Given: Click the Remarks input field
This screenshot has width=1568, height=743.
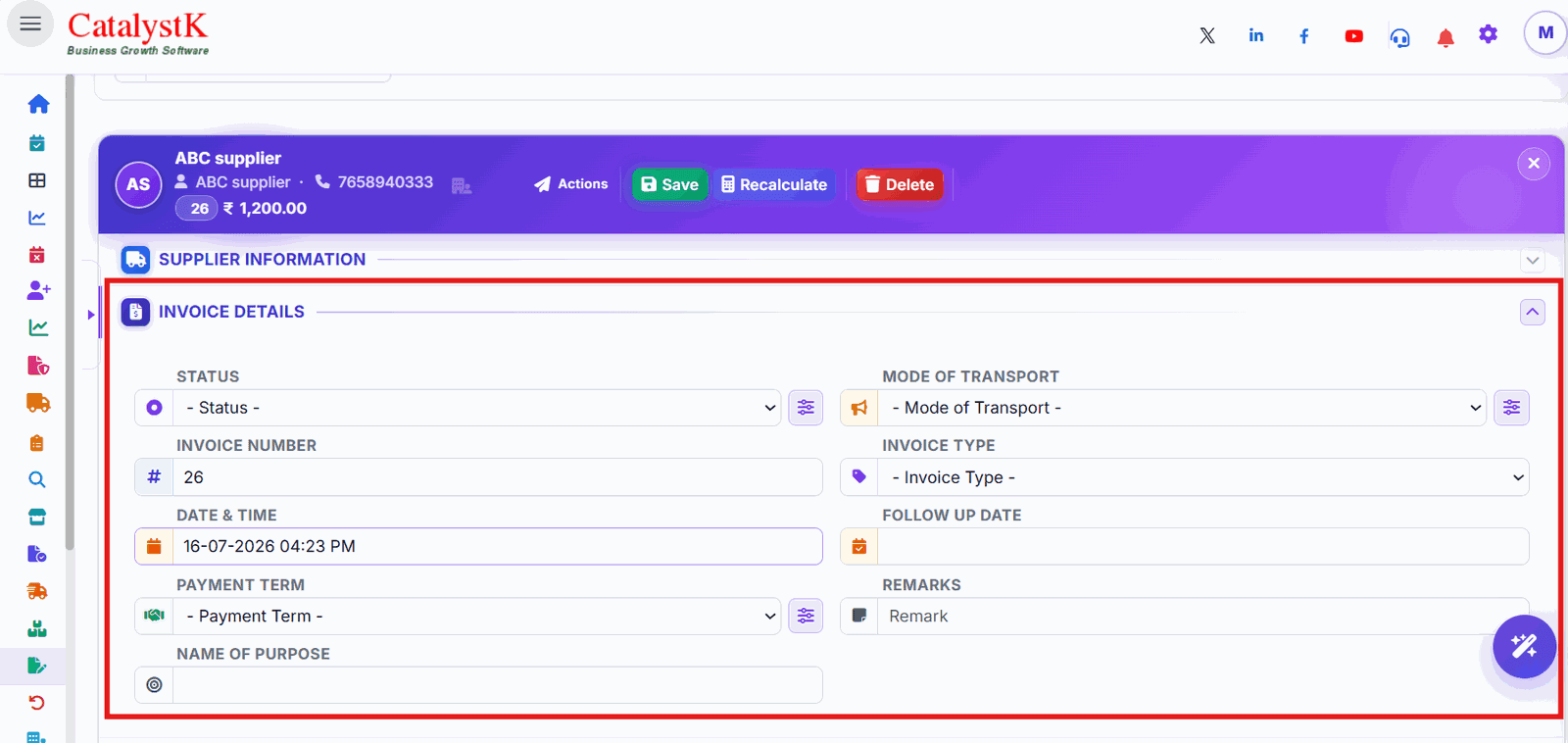Looking at the screenshot, I should pyautogui.click(x=1203, y=616).
